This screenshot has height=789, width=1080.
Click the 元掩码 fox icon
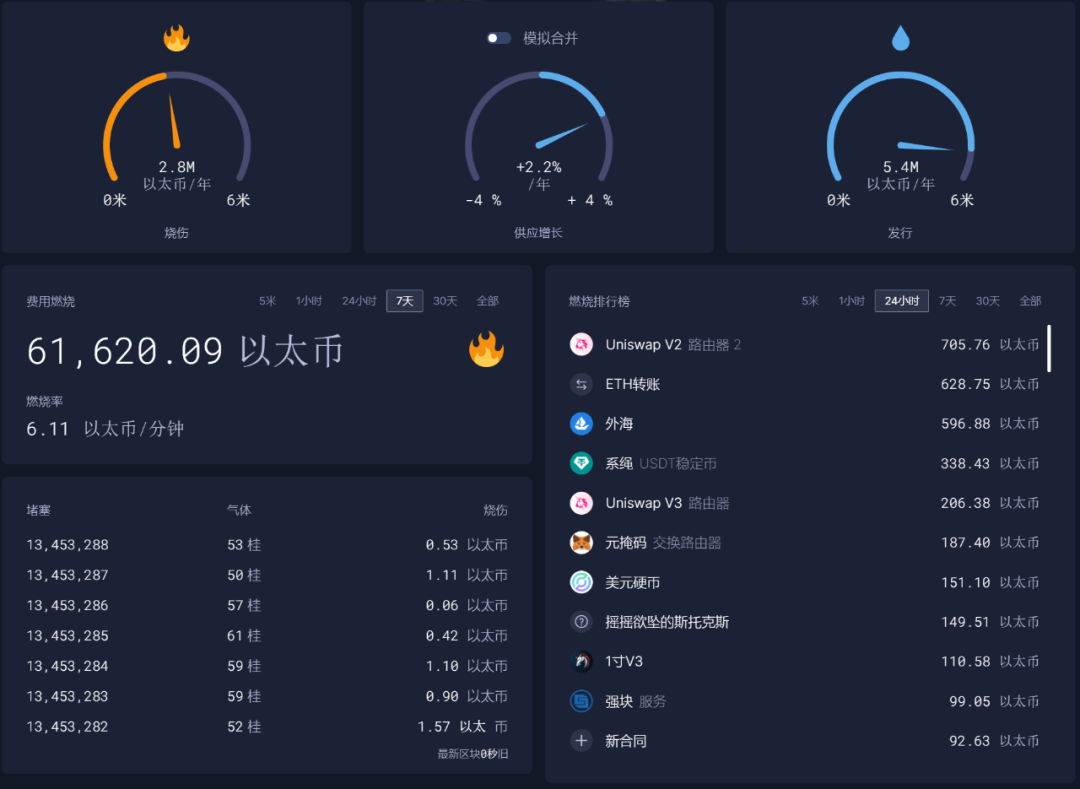coord(581,543)
